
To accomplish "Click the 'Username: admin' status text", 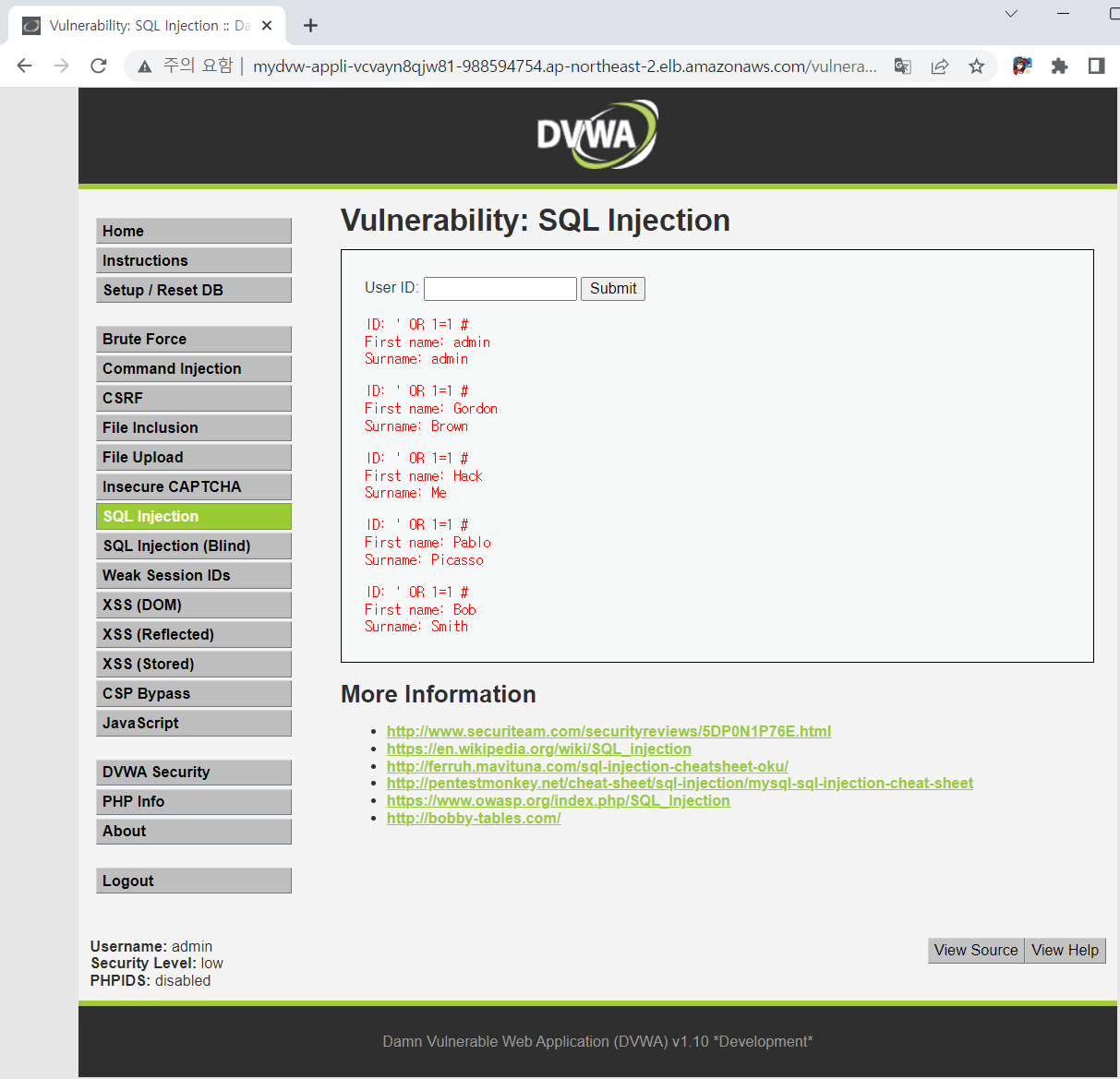I will (151, 946).
